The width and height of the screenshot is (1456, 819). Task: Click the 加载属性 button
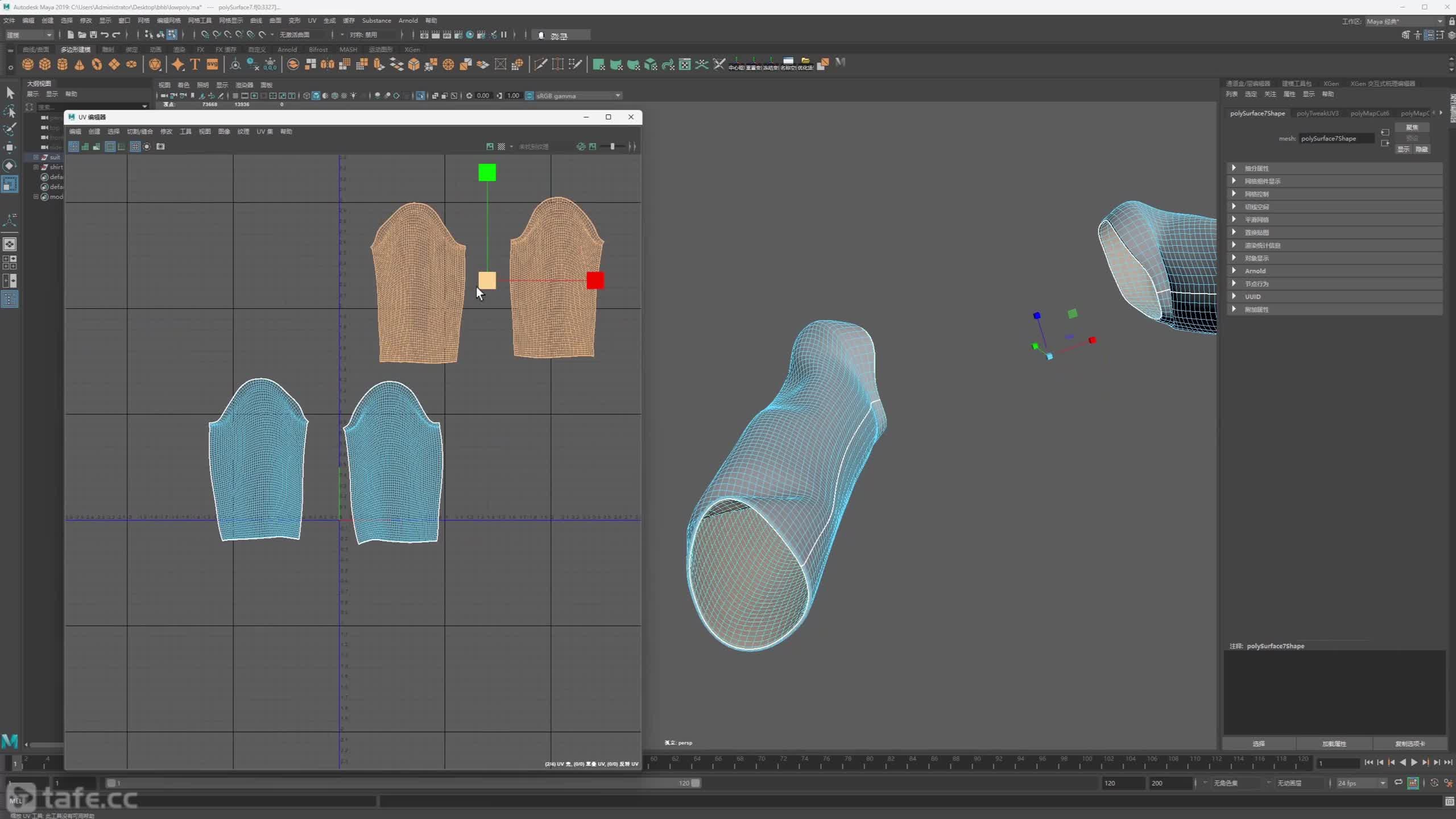(1334, 743)
